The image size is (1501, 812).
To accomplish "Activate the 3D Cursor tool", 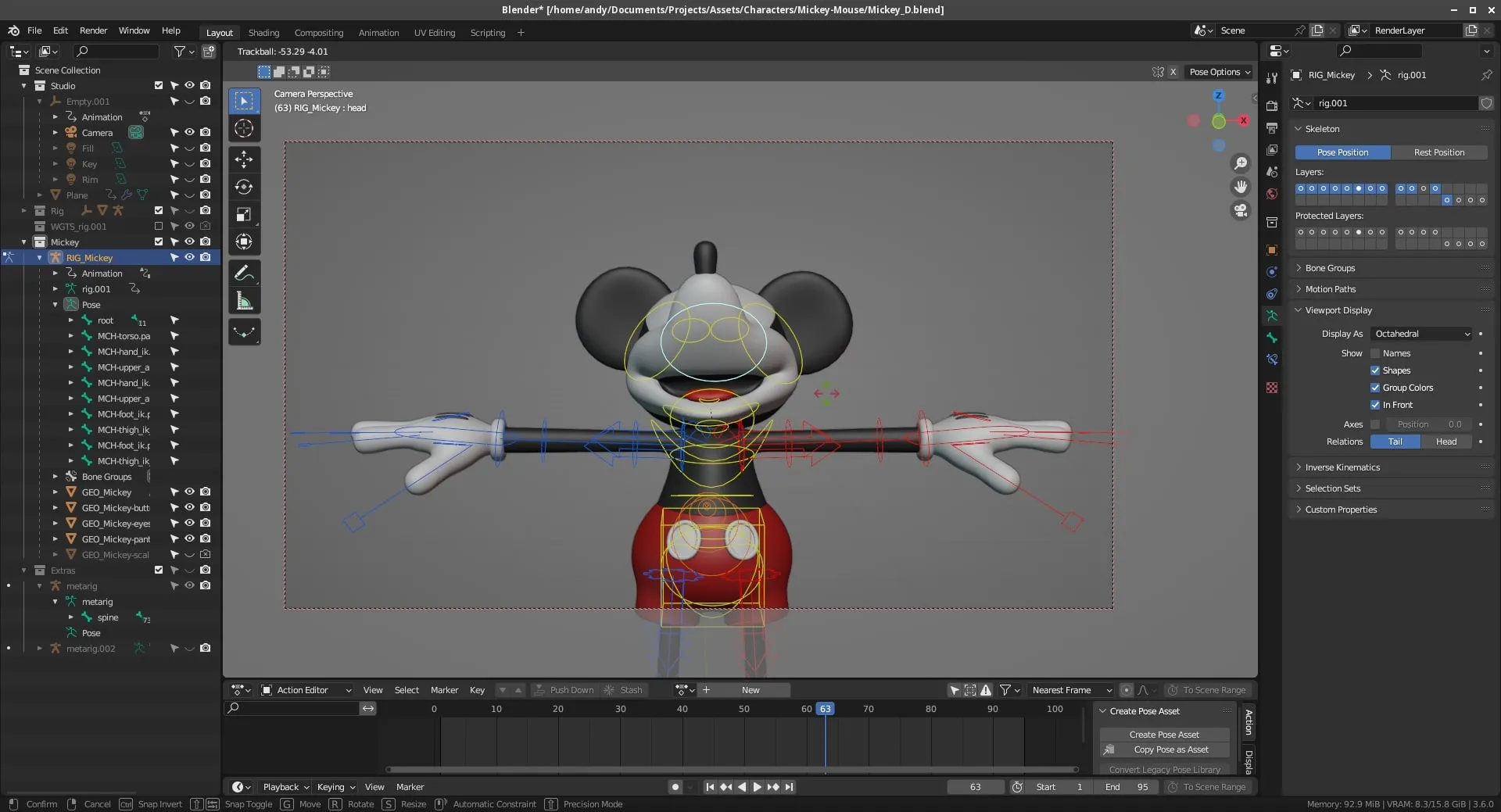I will (x=244, y=128).
